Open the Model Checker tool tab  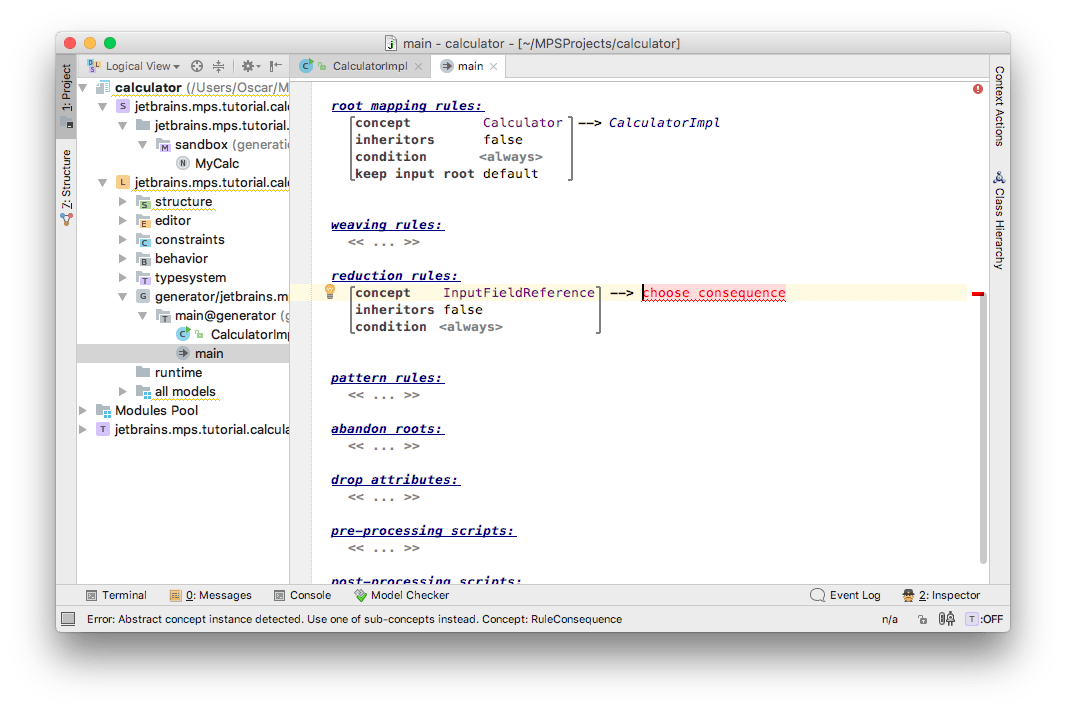[x=401, y=595]
